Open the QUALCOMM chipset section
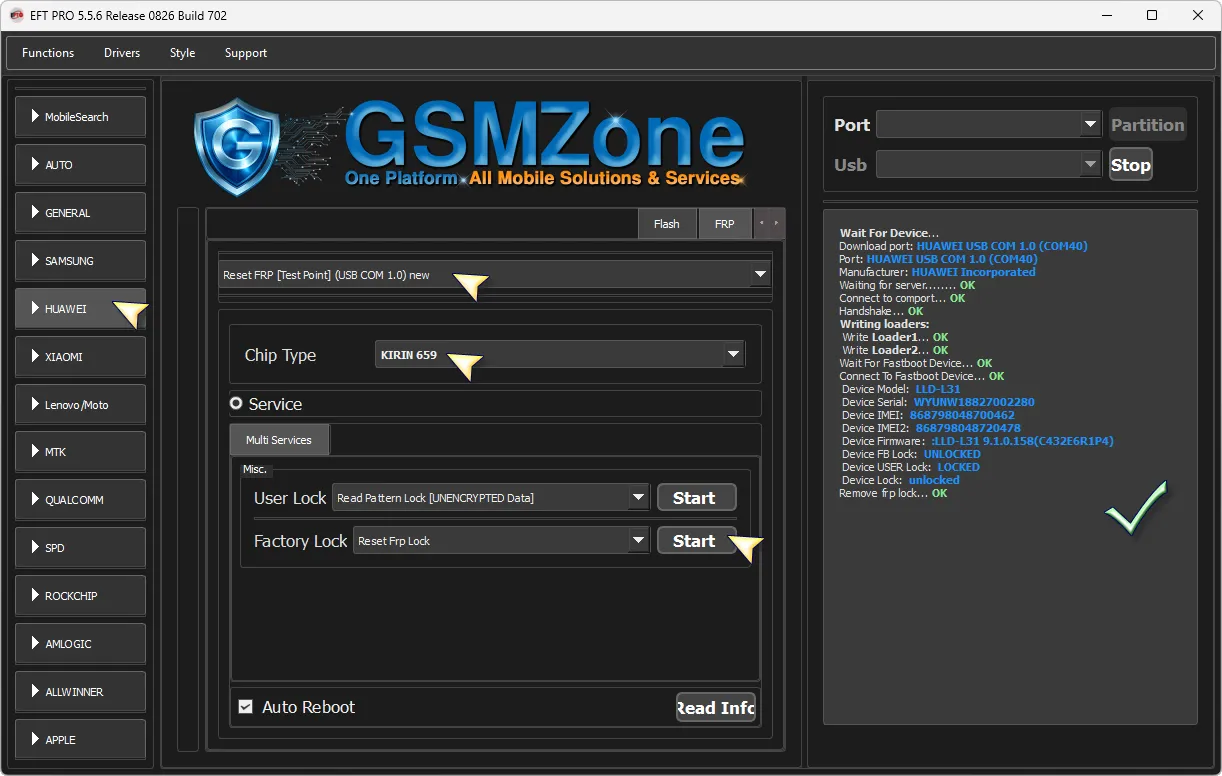This screenshot has height=776, width=1222. (80, 500)
